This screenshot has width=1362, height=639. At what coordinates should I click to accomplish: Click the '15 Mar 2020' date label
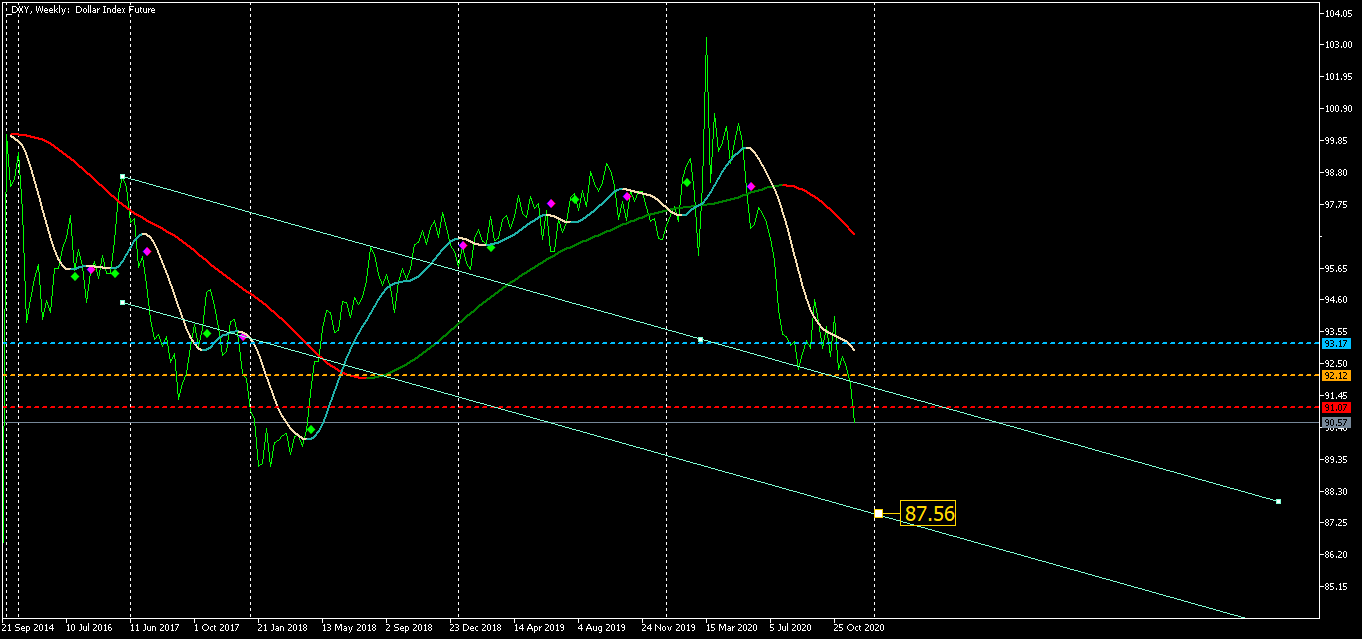click(731, 629)
